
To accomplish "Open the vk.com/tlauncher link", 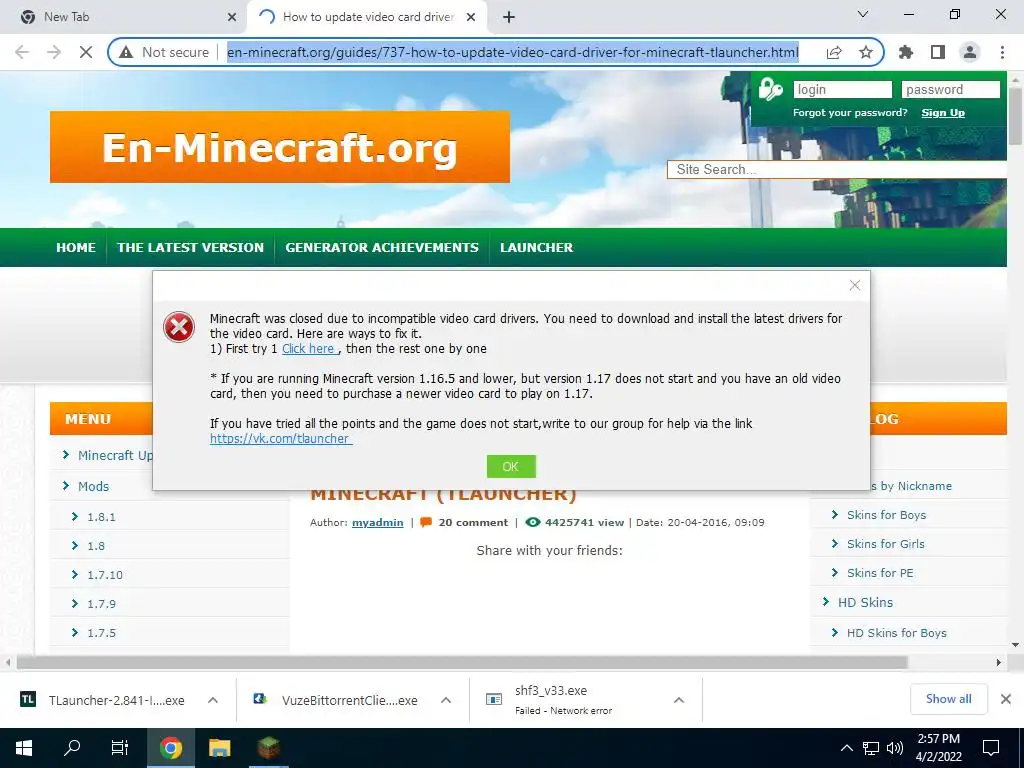I will pyautogui.click(x=280, y=439).
